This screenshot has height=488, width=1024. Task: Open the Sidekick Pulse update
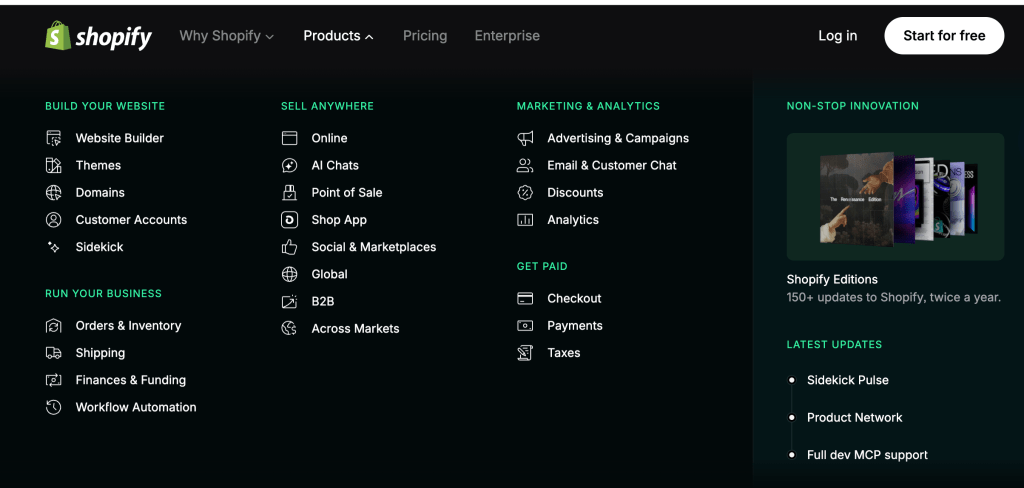[848, 380]
